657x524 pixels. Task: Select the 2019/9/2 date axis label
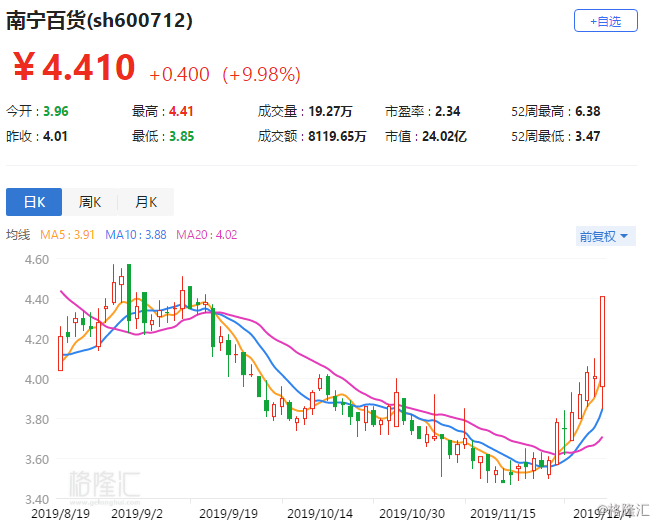click(x=137, y=514)
